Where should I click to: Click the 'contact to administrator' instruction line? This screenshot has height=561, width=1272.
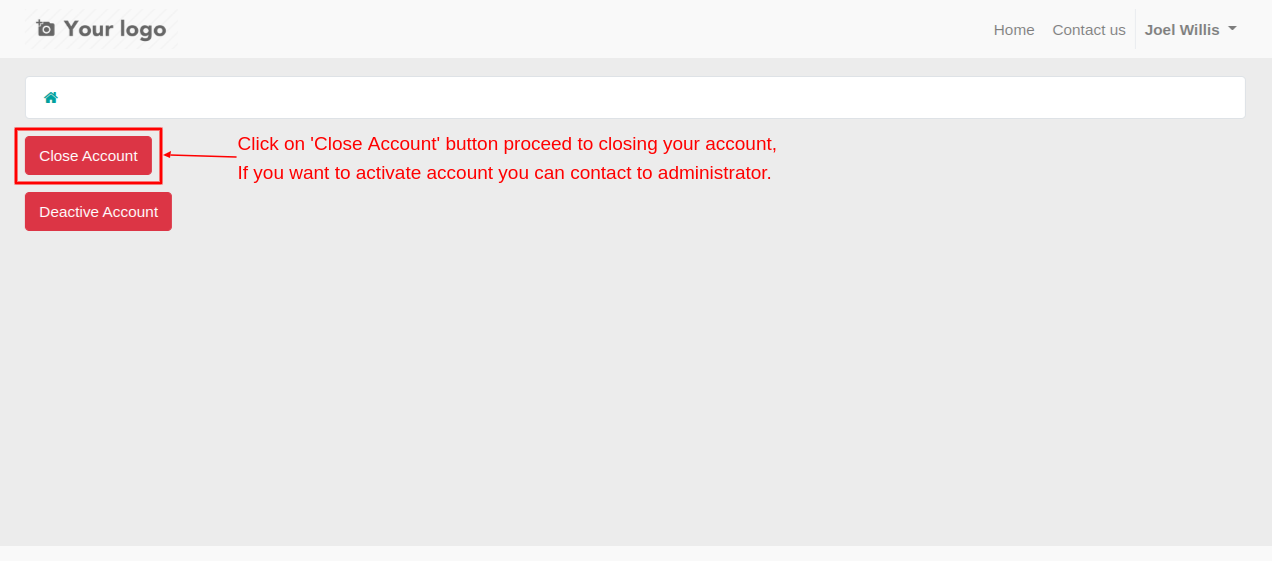coord(504,173)
